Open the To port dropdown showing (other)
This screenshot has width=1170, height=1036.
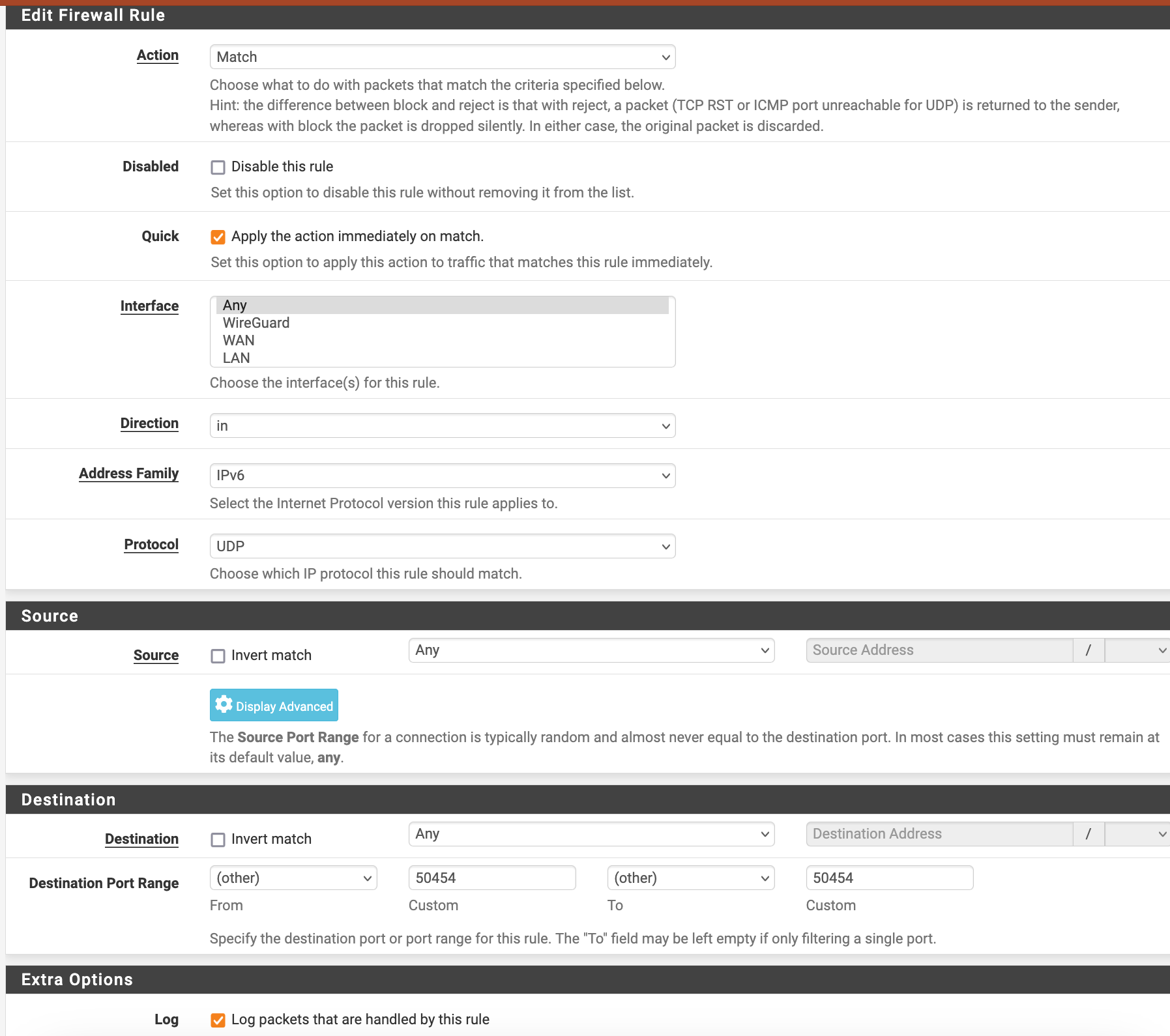point(691,878)
